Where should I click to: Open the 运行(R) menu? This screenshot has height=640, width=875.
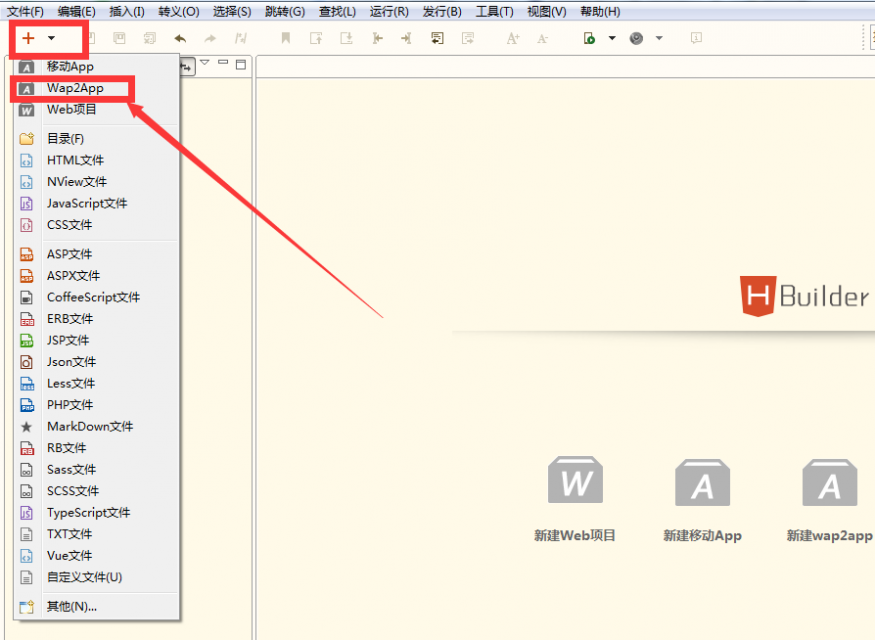pyautogui.click(x=389, y=11)
